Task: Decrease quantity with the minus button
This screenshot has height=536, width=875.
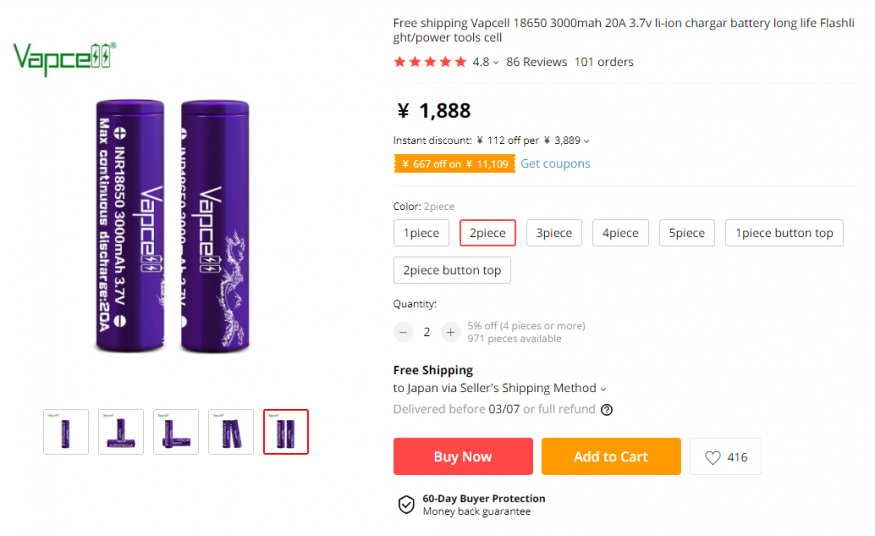Action: (404, 332)
